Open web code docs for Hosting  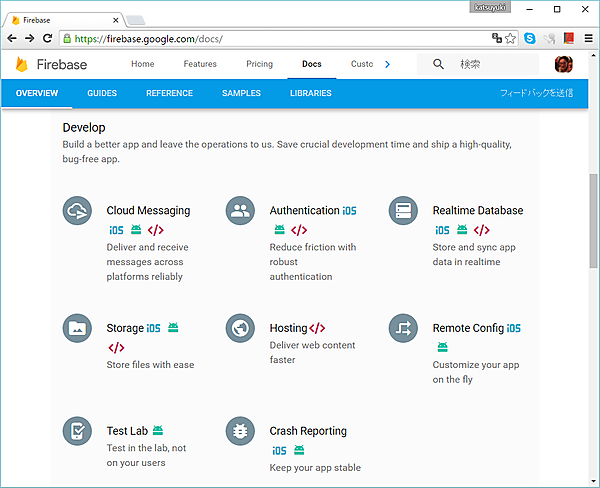317,328
